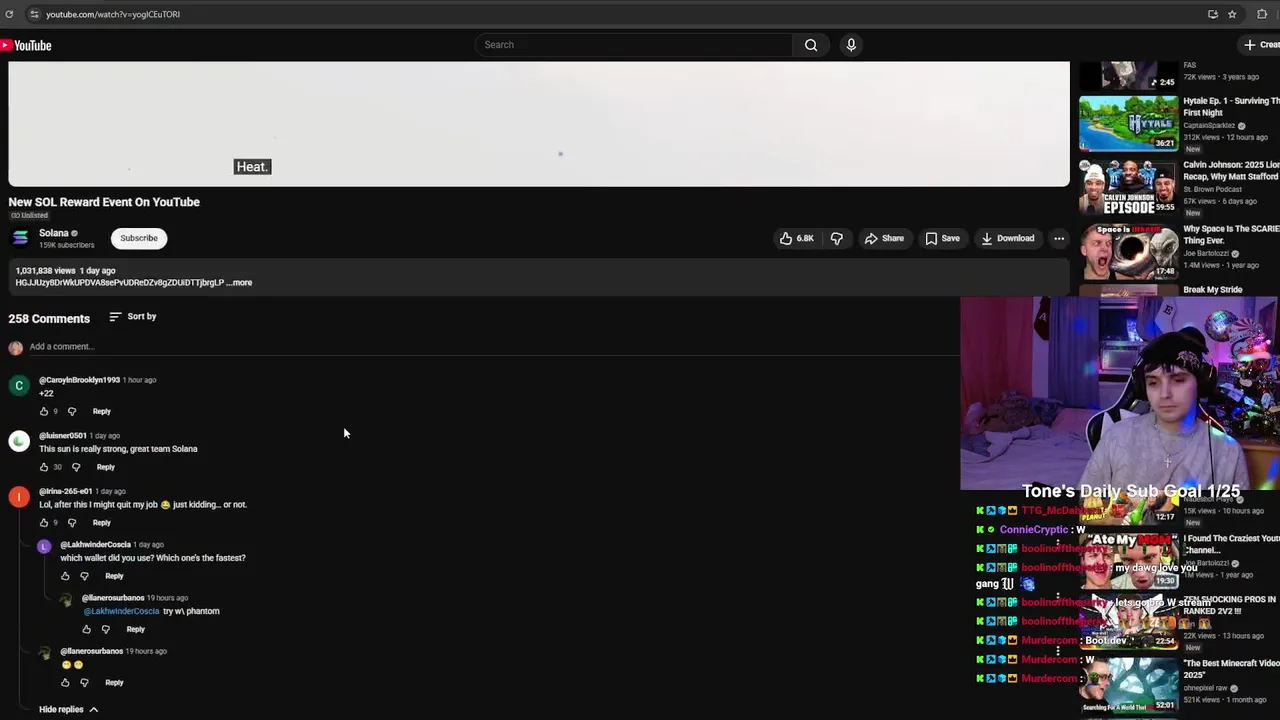The width and height of the screenshot is (1280, 720).
Task: Click the install app icon in address bar
Action: click(x=1213, y=14)
